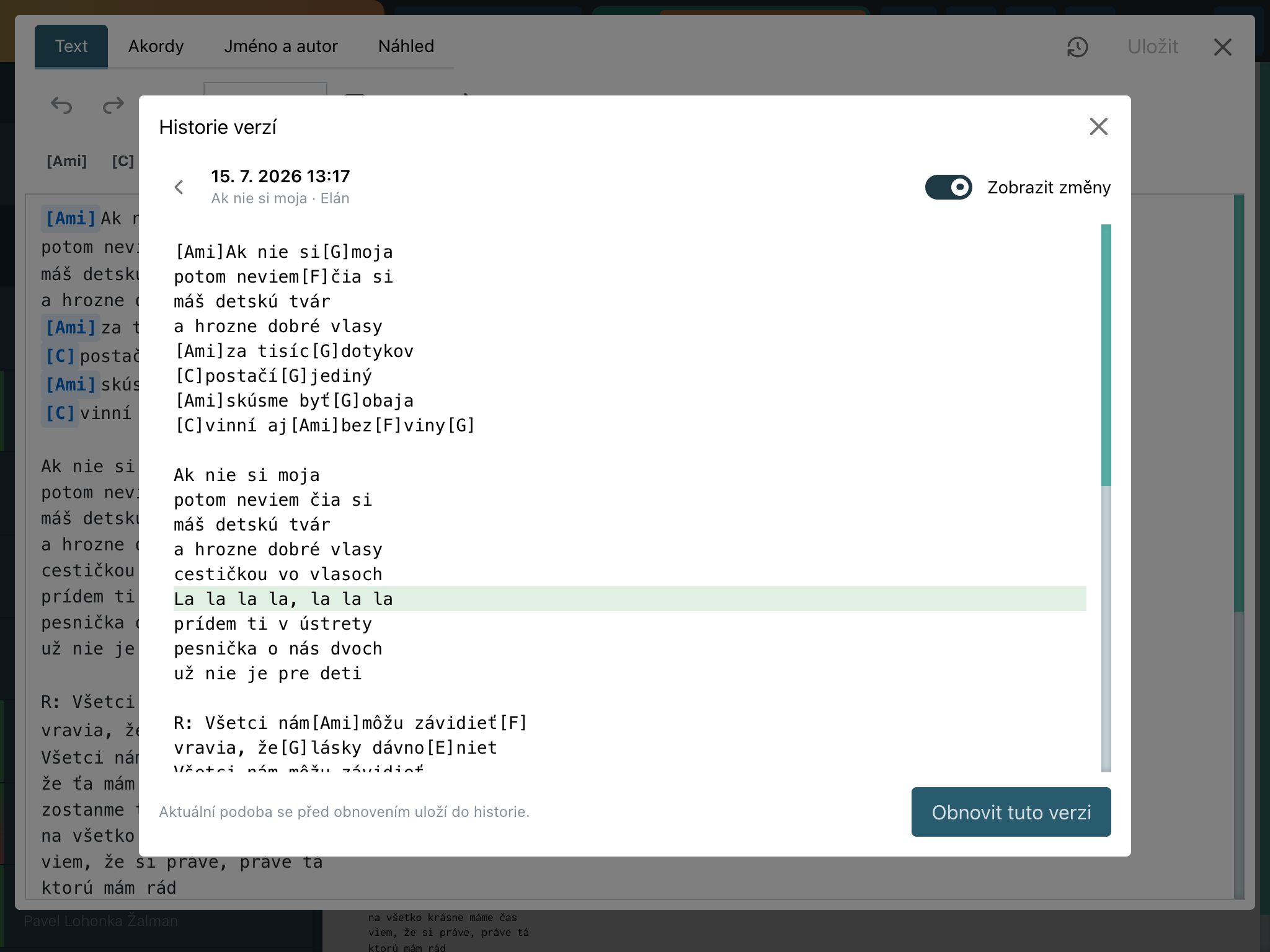1270x952 pixels.
Task: Switch to the Akordy tab
Action: point(156,46)
